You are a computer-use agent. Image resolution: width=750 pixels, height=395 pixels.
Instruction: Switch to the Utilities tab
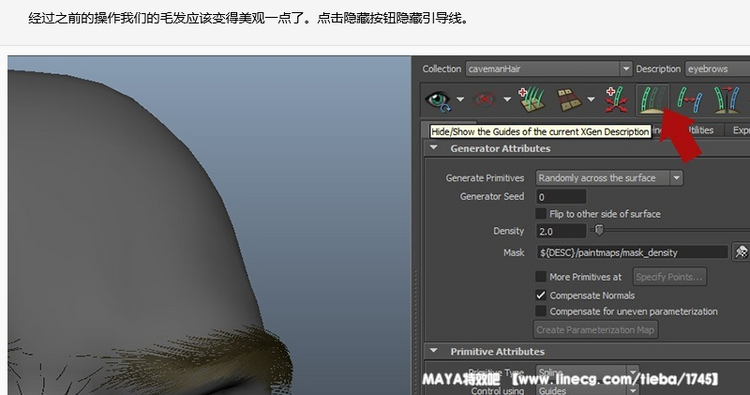pyautogui.click(x=699, y=130)
